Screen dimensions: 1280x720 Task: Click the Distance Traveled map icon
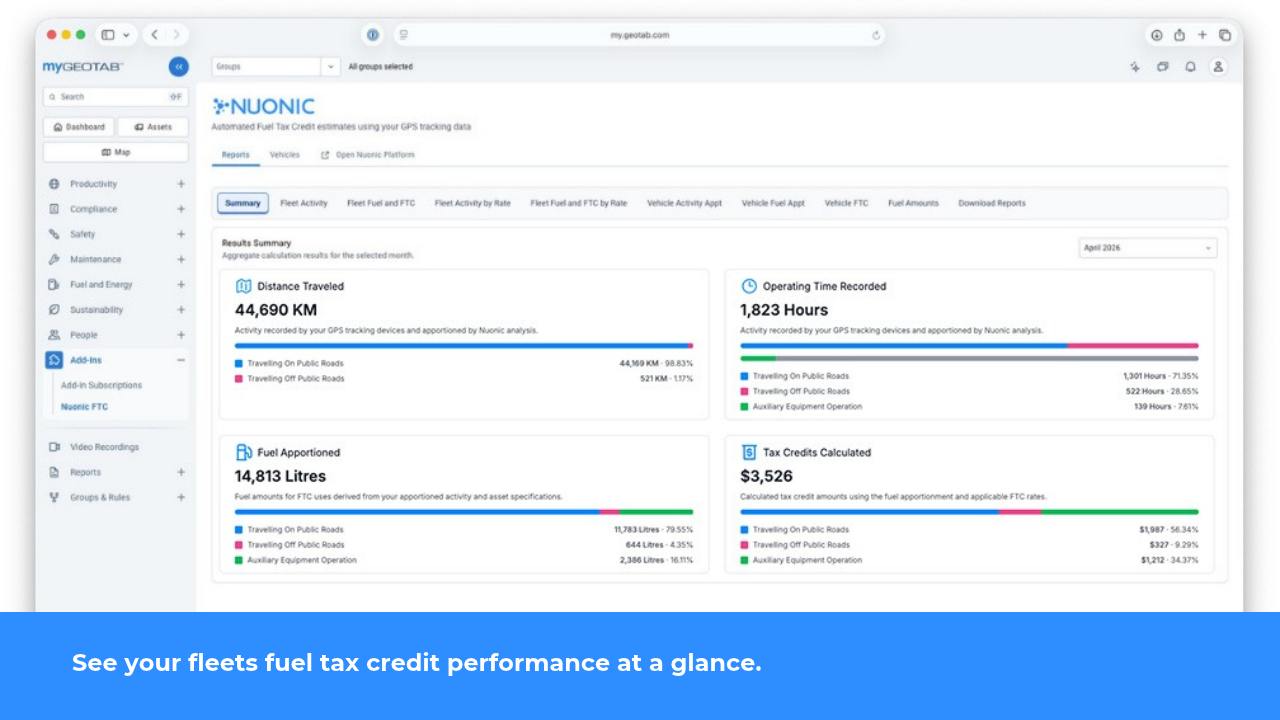(x=243, y=286)
